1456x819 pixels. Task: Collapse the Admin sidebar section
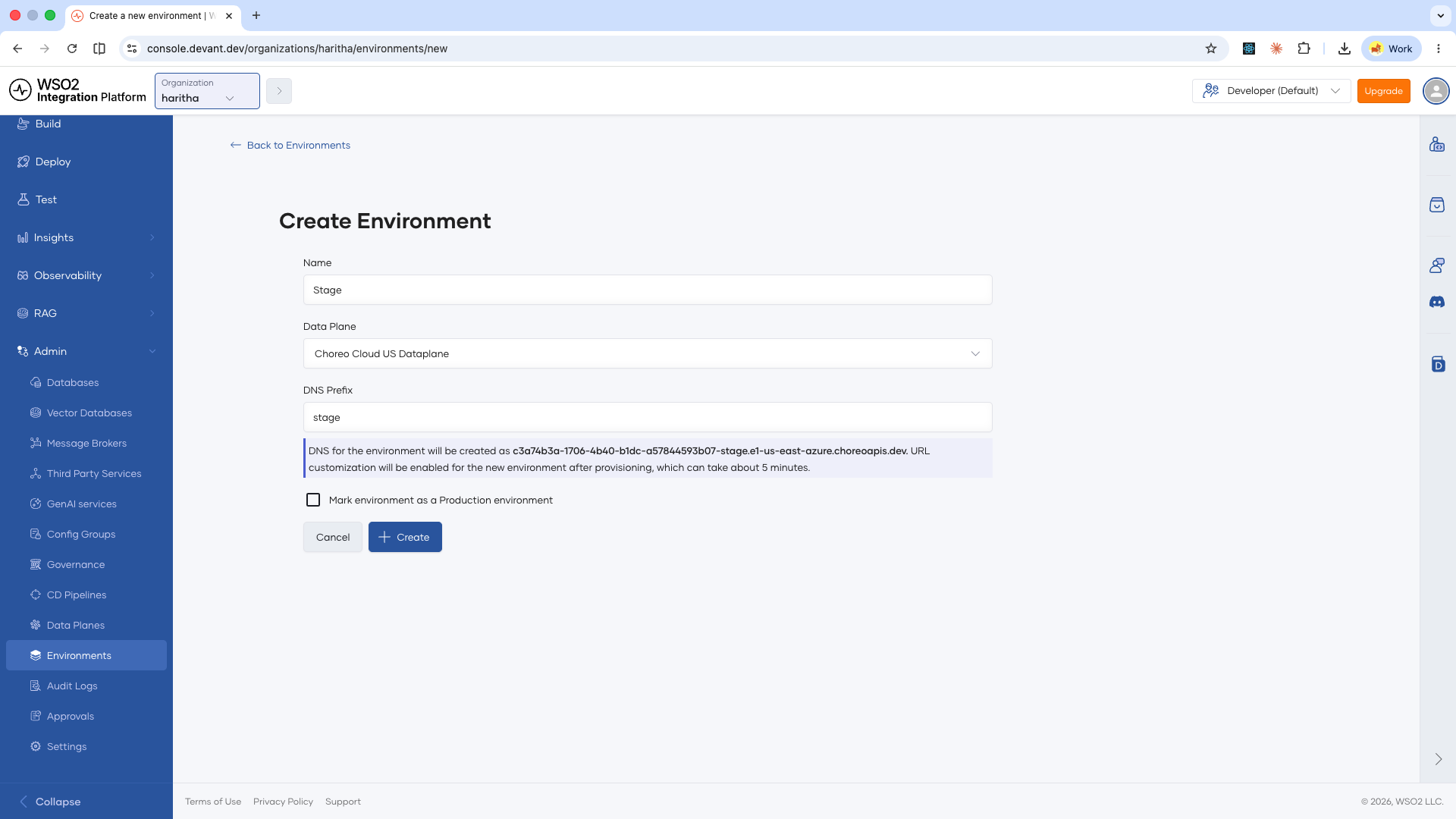(x=86, y=351)
